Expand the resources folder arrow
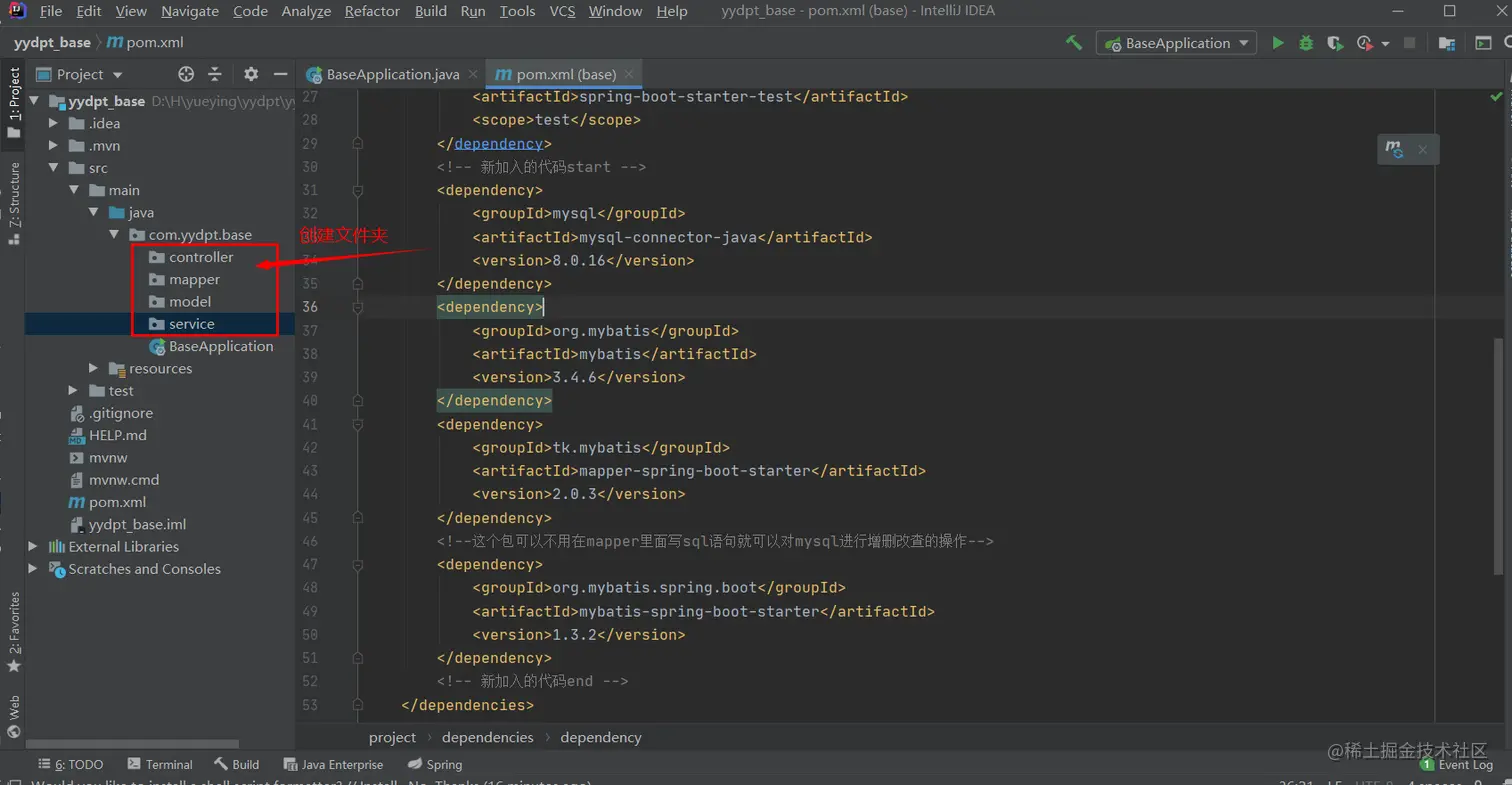 [x=94, y=368]
